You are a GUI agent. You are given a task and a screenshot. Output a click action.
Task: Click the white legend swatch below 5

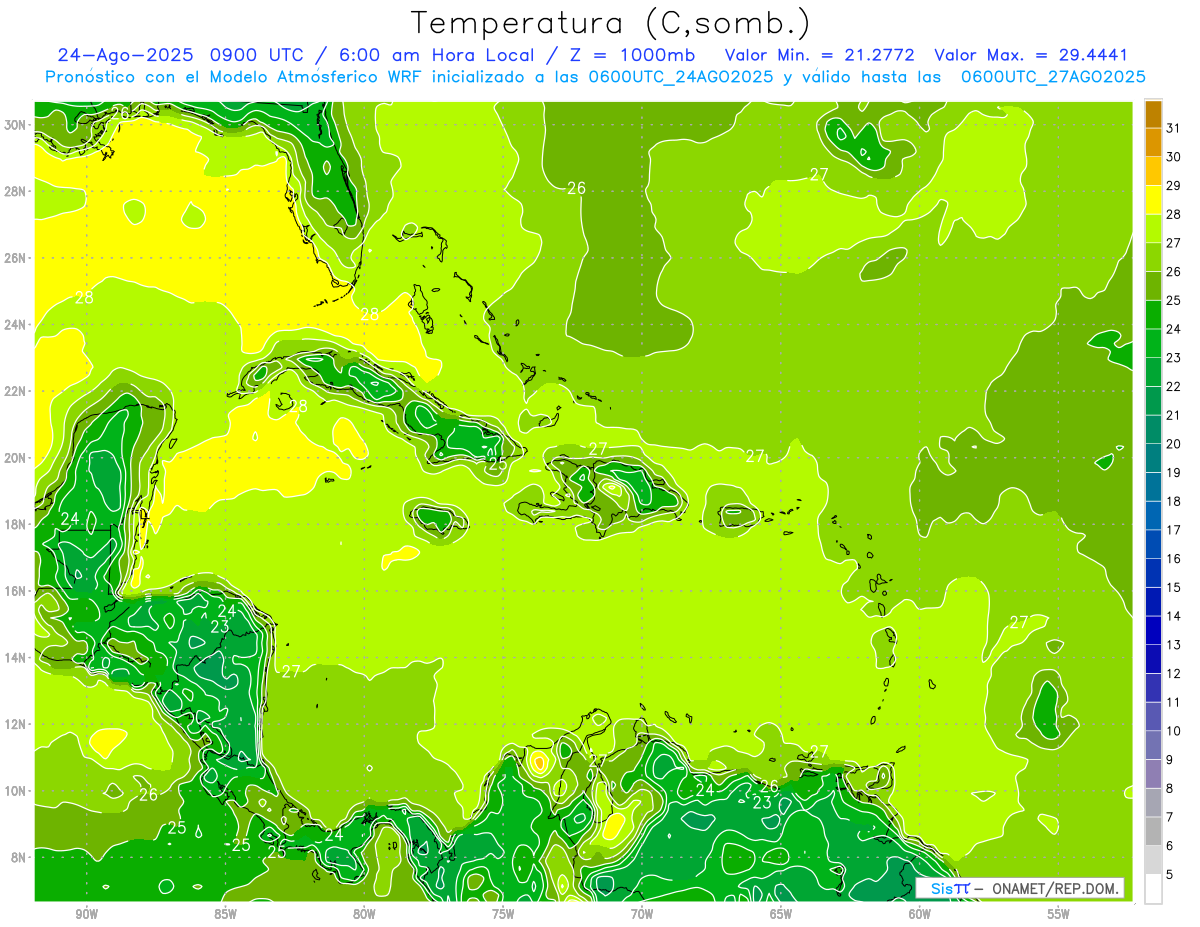1153,889
